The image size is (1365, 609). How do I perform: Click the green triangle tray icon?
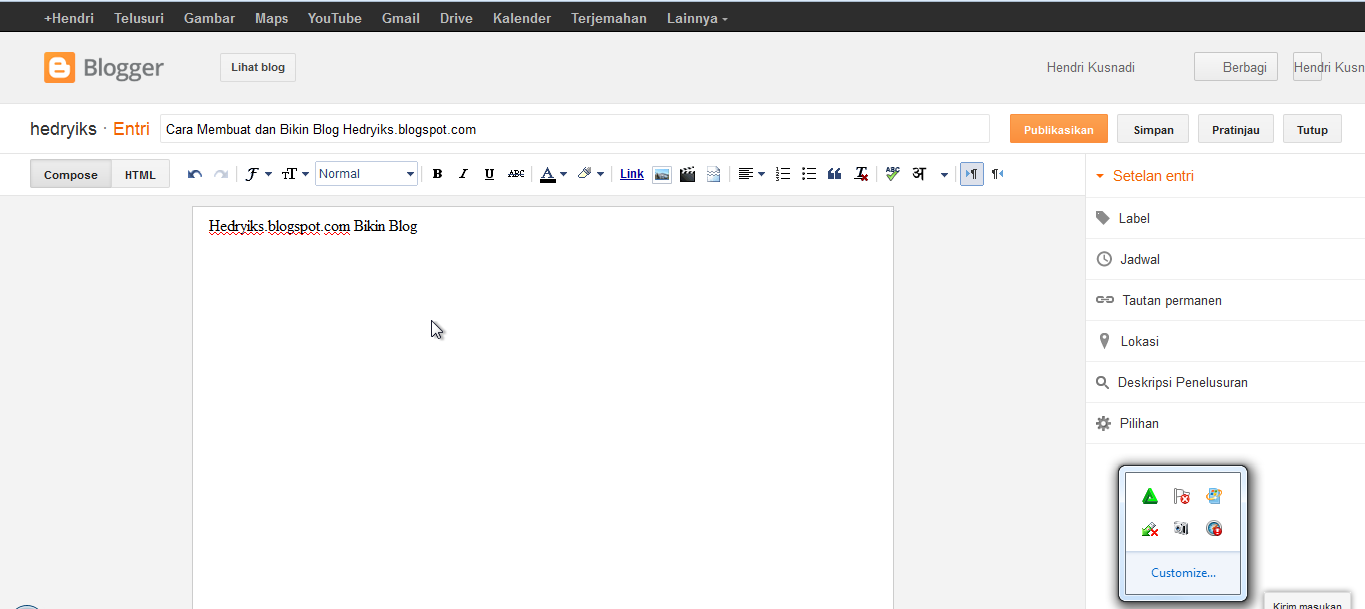(x=1150, y=496)
